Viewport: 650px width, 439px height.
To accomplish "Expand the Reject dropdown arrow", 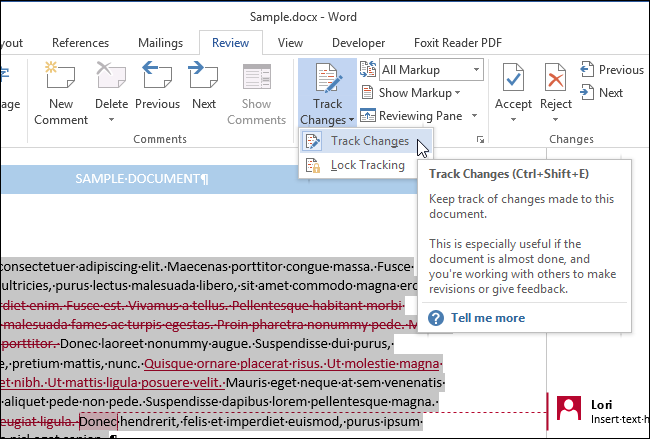I will pyautogui.click(x=555, y=120).
